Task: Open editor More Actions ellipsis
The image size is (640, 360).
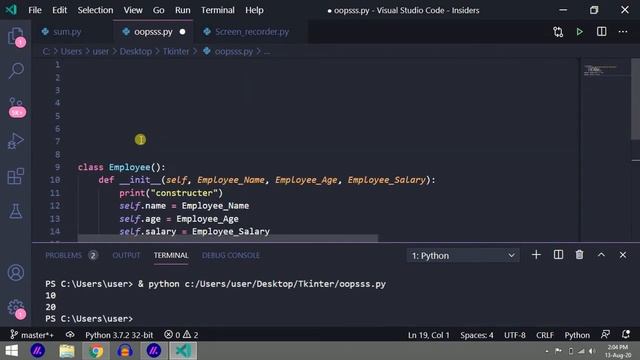Action: 623,32
